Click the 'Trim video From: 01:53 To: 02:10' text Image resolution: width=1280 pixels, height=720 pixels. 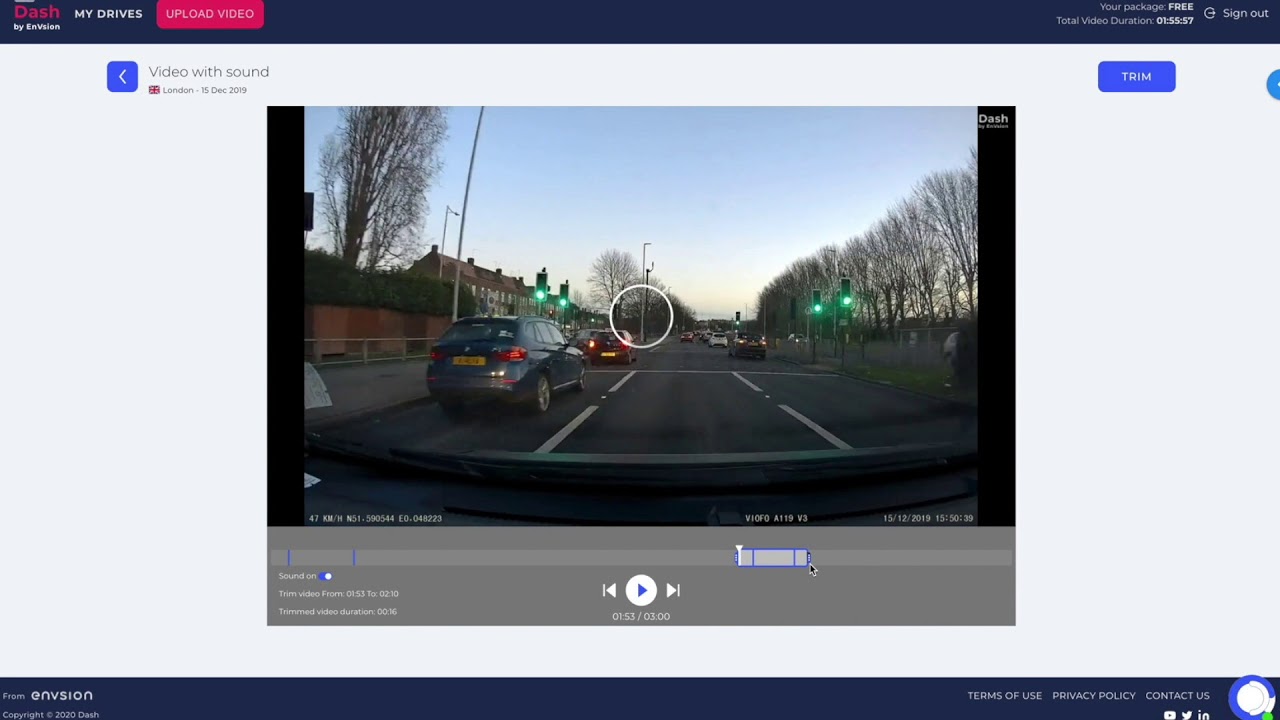click(x=339, y=594)
